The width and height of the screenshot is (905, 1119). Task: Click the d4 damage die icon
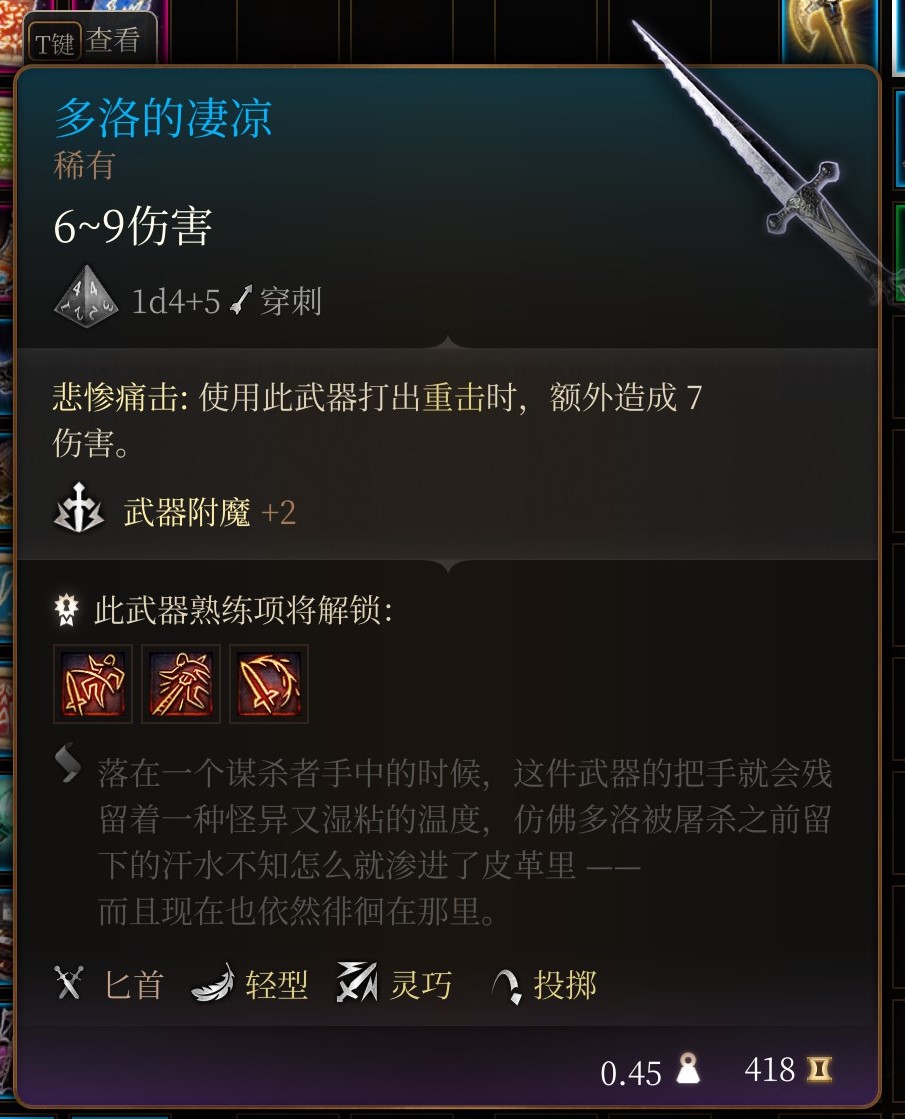click(86, 297)
